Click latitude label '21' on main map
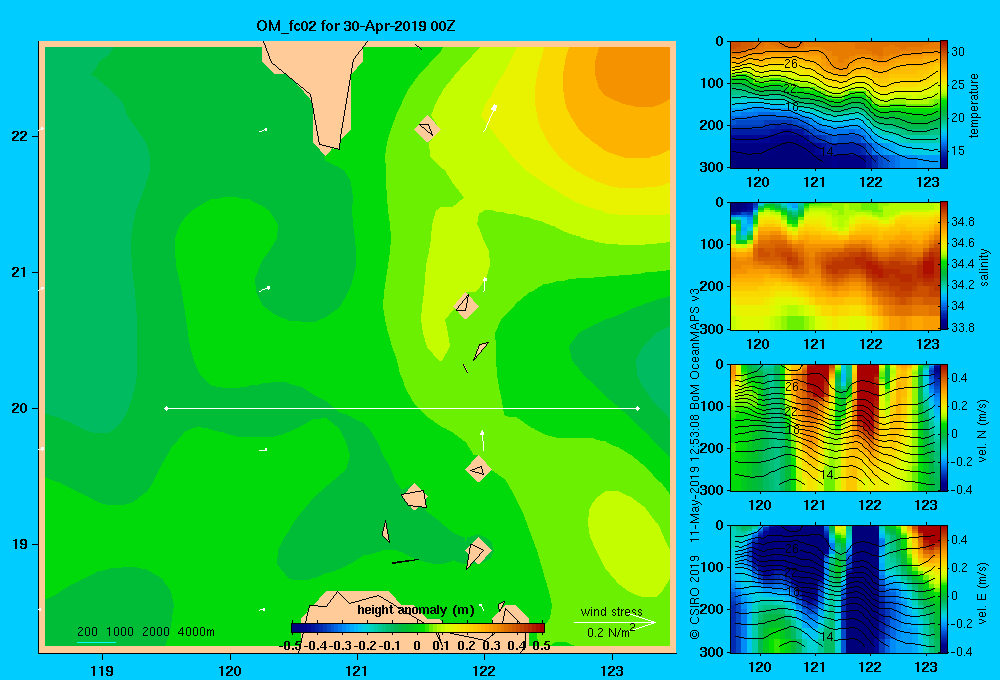Viewport: 1000px width, 680px height. click(20, 272)
